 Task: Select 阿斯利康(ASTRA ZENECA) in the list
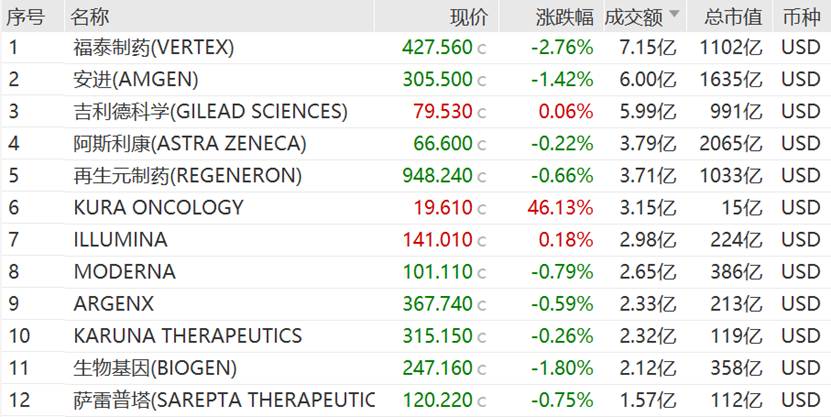[189, 143]
